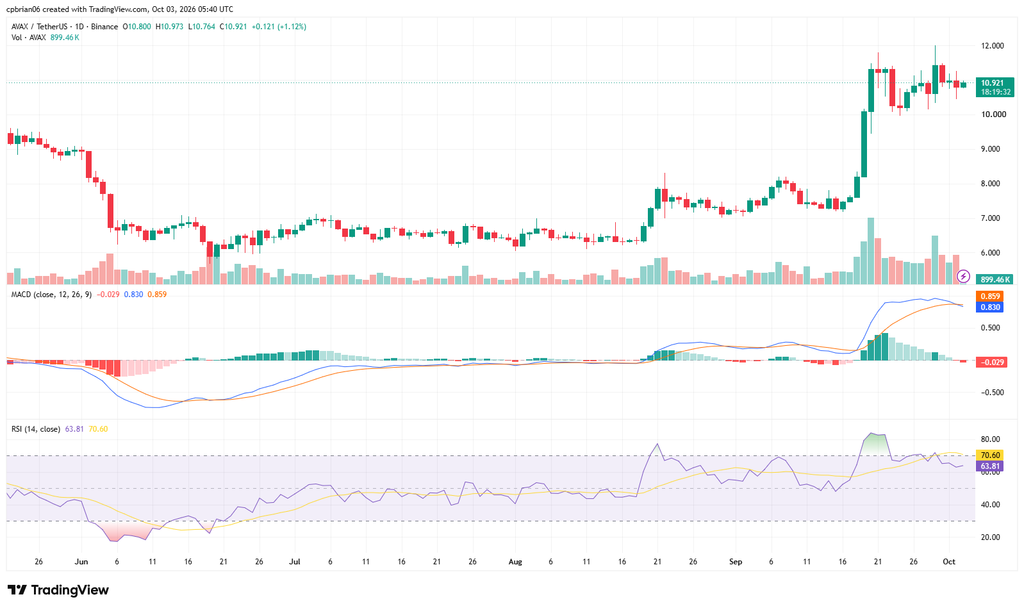Click the purple RSI label 63.81
The height and width of the screenshot is (609, 1024).
coord(990,466)
